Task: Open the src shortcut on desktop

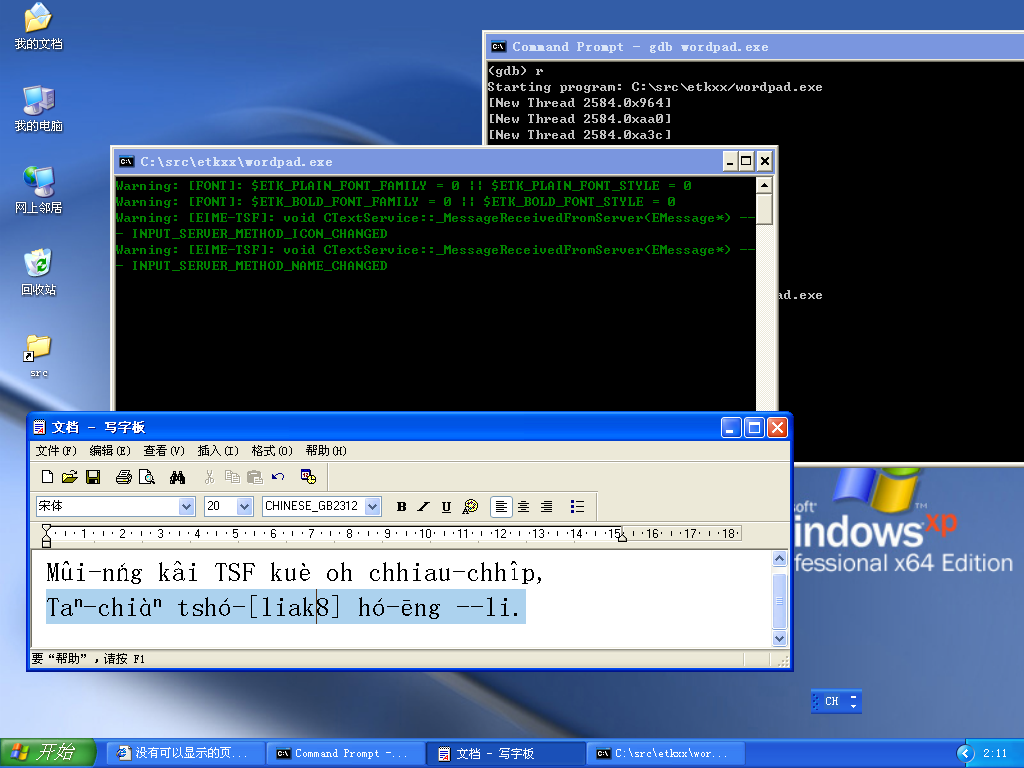Action: (38, 355)
